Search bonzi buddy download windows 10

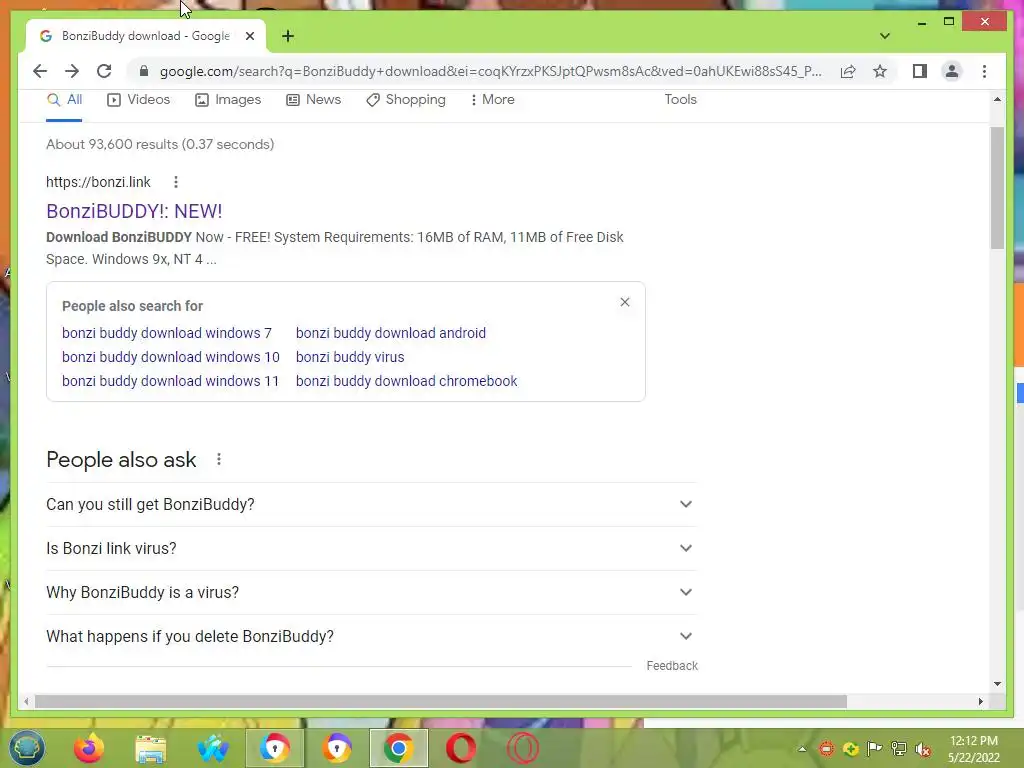tap(170, 357)
